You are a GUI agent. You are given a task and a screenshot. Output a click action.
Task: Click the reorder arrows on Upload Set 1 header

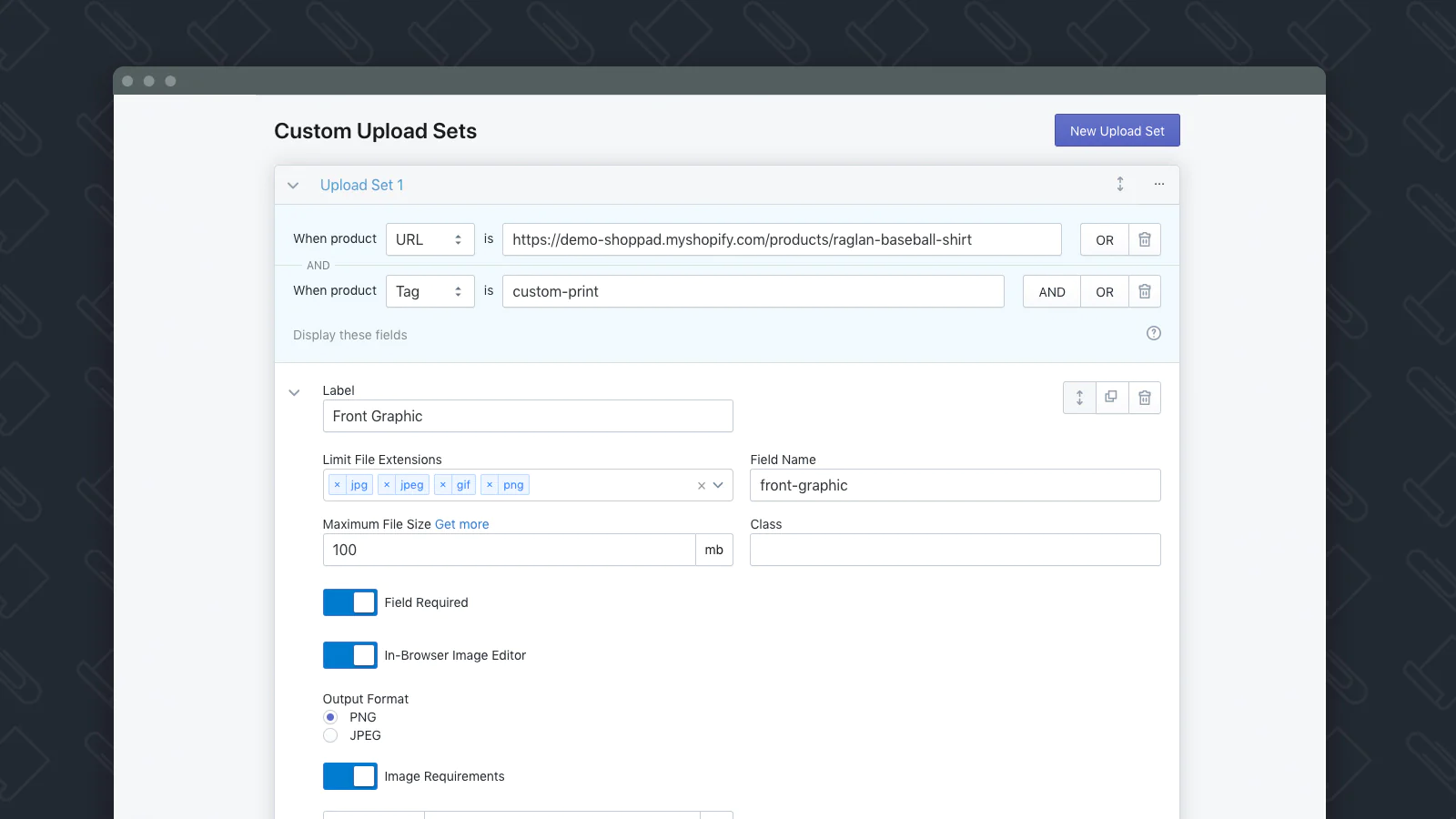pos(1120,184)
